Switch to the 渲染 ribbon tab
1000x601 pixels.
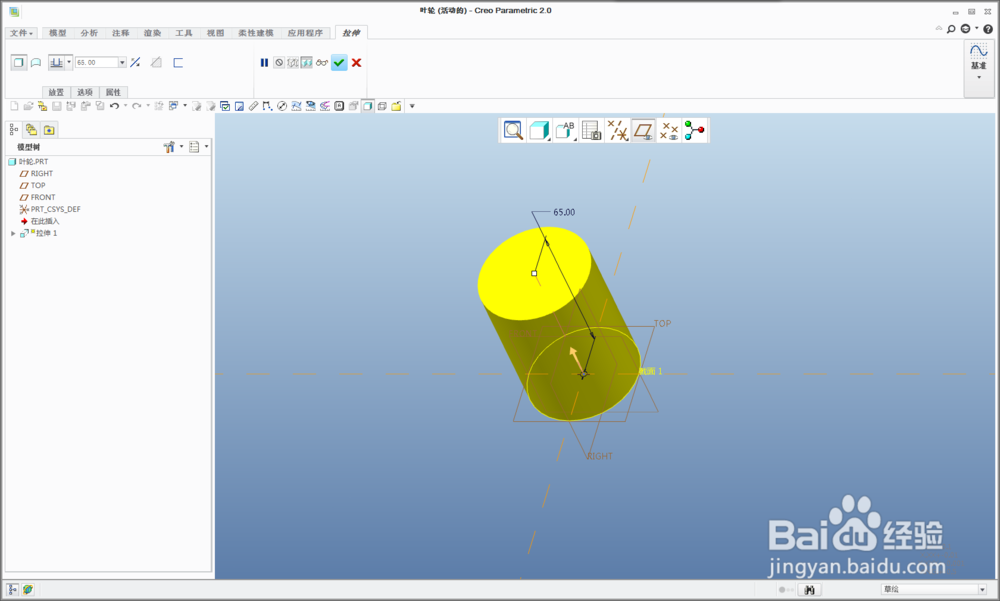152,33
